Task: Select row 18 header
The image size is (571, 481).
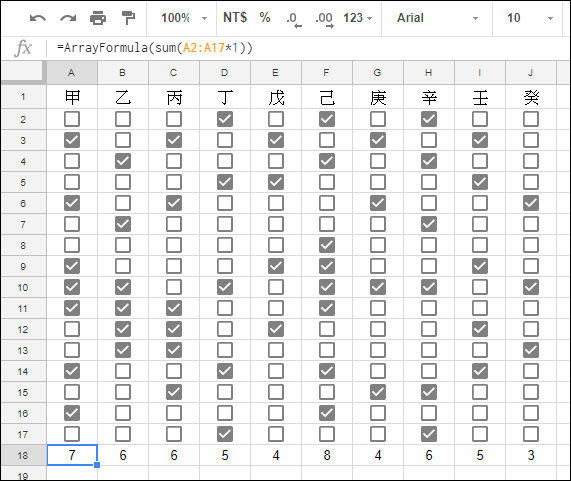Action: pos(23,456)
